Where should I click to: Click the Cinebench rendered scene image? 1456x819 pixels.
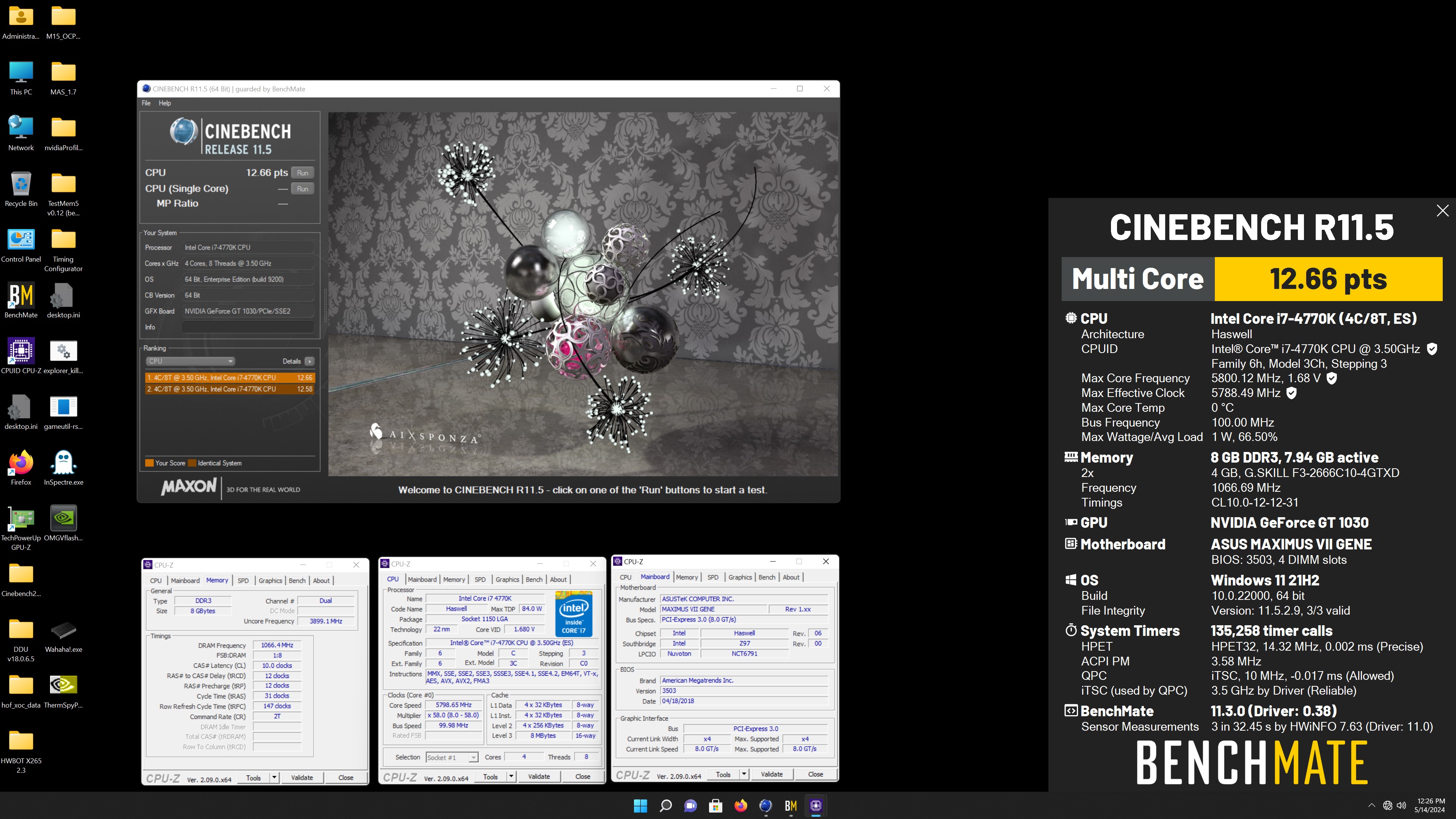point(583,294)
